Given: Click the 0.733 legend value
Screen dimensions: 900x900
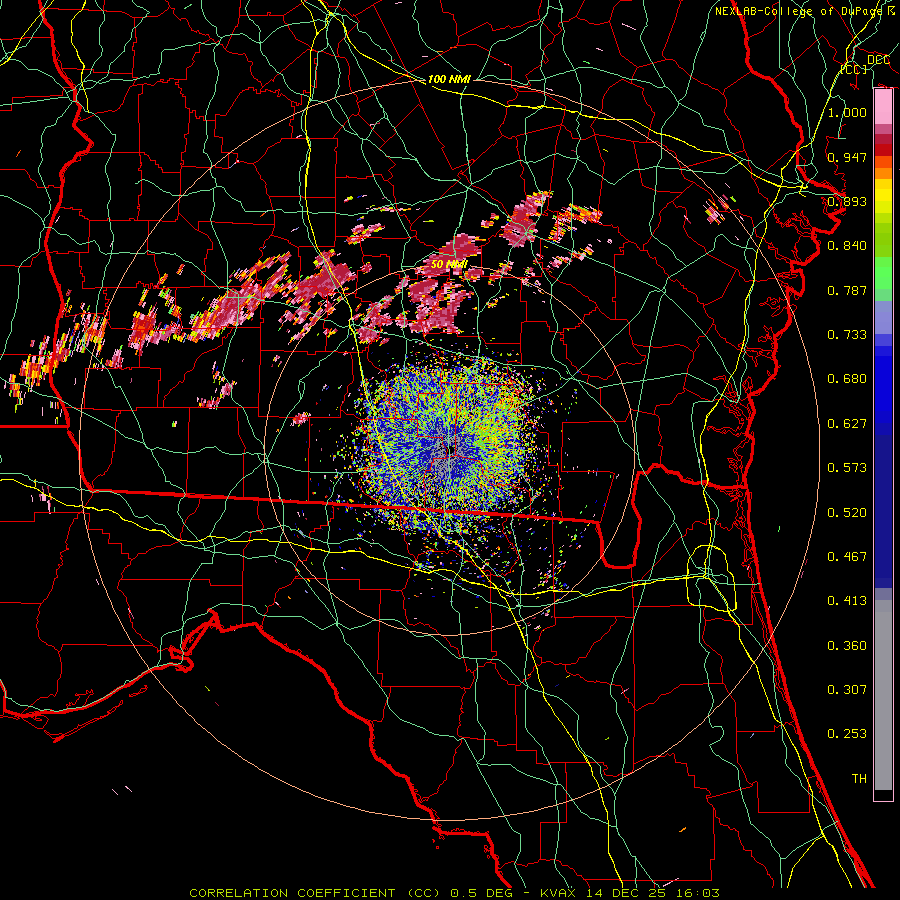Looking at the screenshot, I should (847, 335).
